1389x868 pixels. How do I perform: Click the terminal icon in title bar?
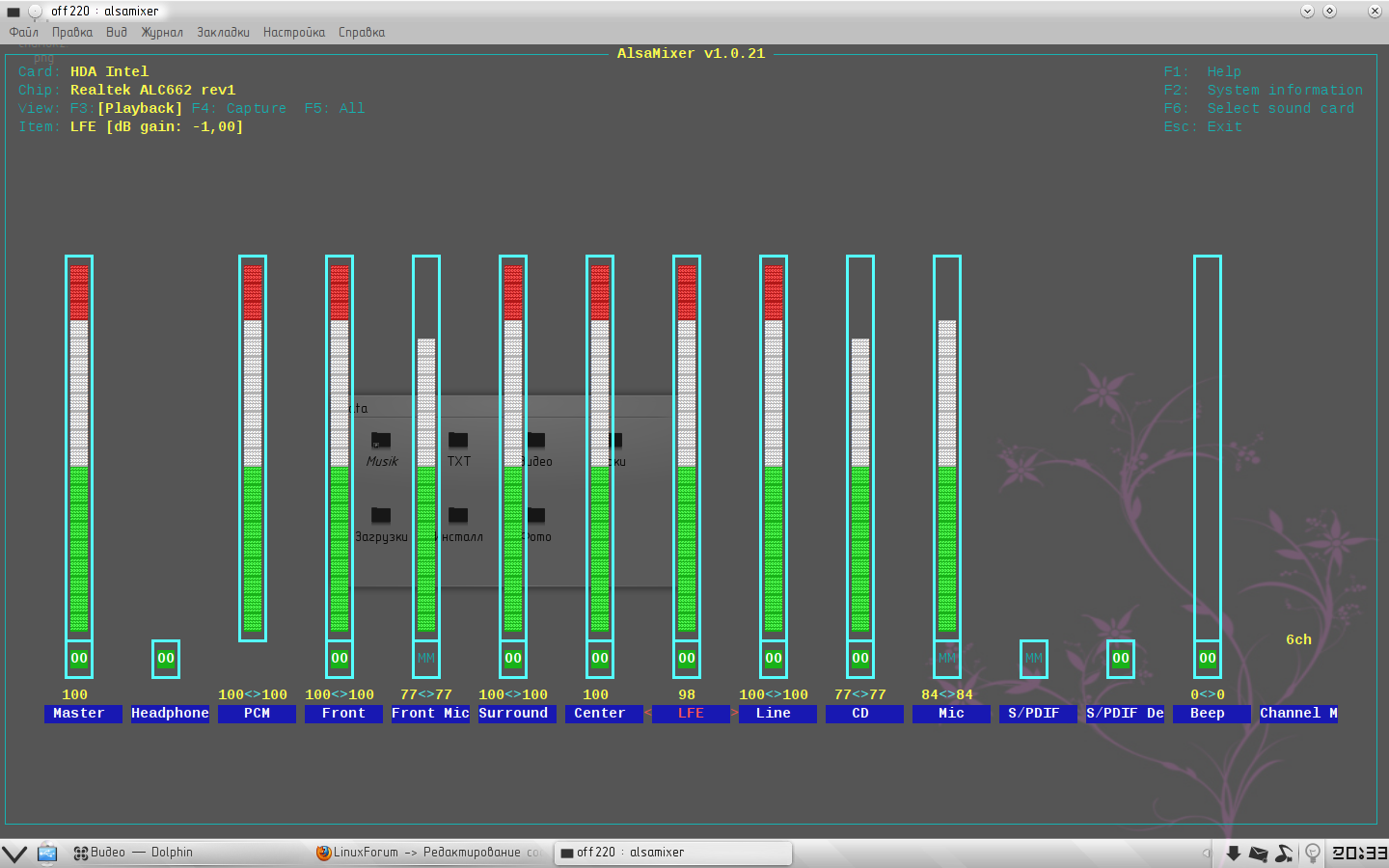(x=14, y=12)
